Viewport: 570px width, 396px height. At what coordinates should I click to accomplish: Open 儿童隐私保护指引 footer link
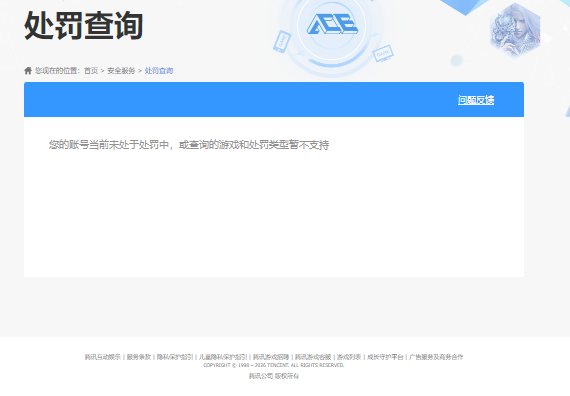tap(223, 357)
